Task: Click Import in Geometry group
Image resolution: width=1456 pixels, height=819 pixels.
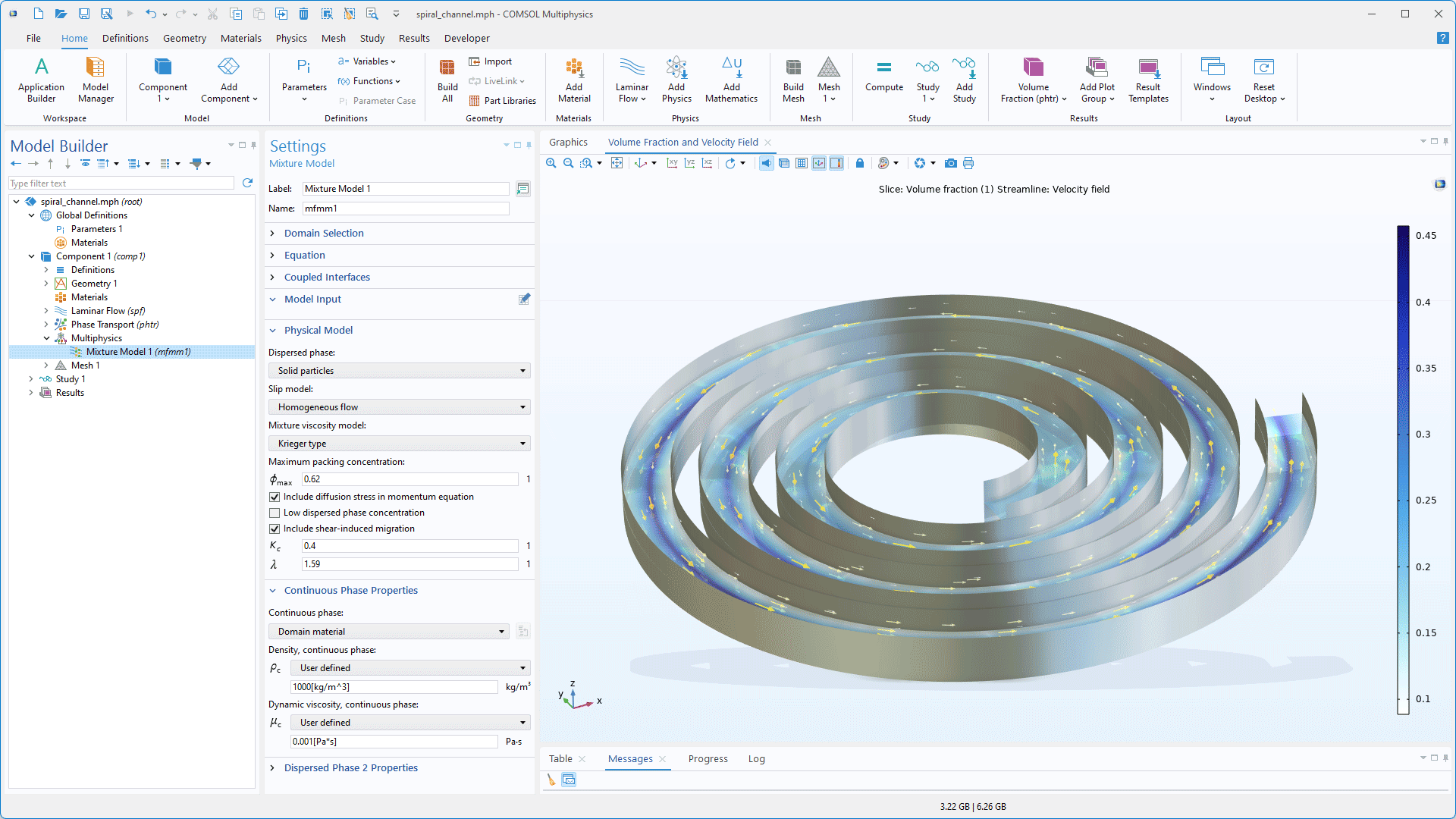Action: pyautogui.click(x=490, y=61)
